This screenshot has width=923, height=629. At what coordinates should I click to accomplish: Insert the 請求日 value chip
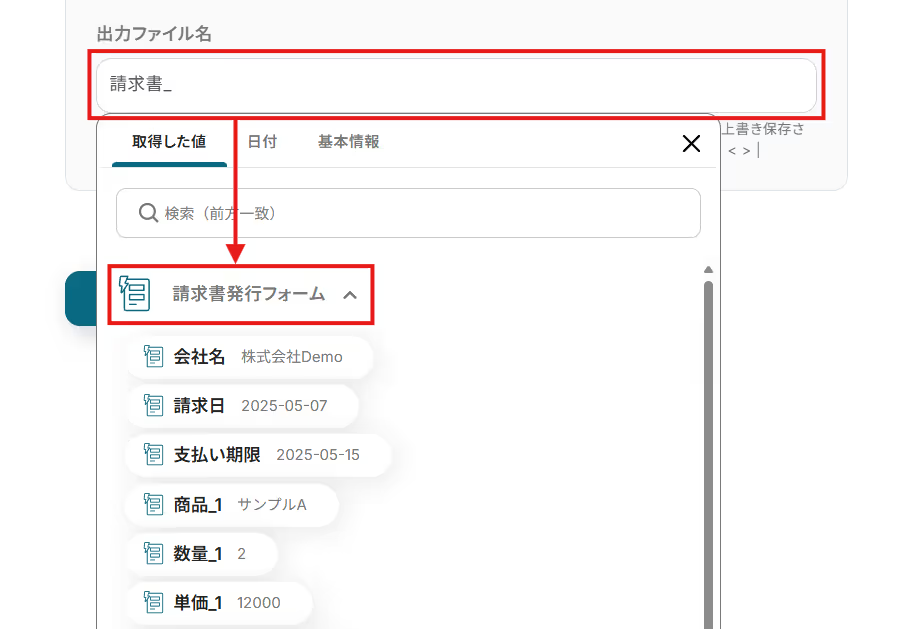243,405
